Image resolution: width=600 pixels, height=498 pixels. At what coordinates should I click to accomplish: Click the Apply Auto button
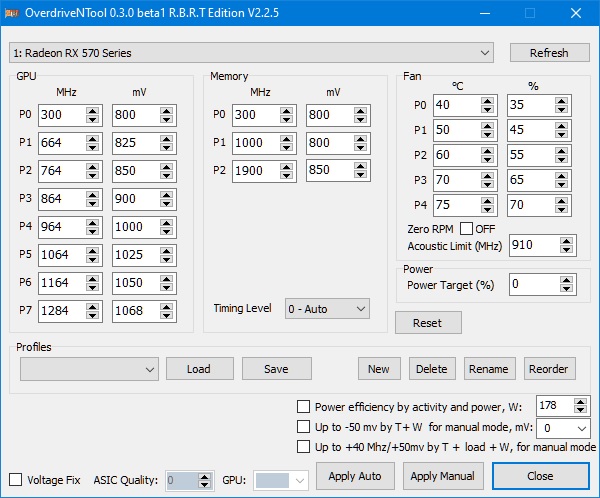point(355,476)
